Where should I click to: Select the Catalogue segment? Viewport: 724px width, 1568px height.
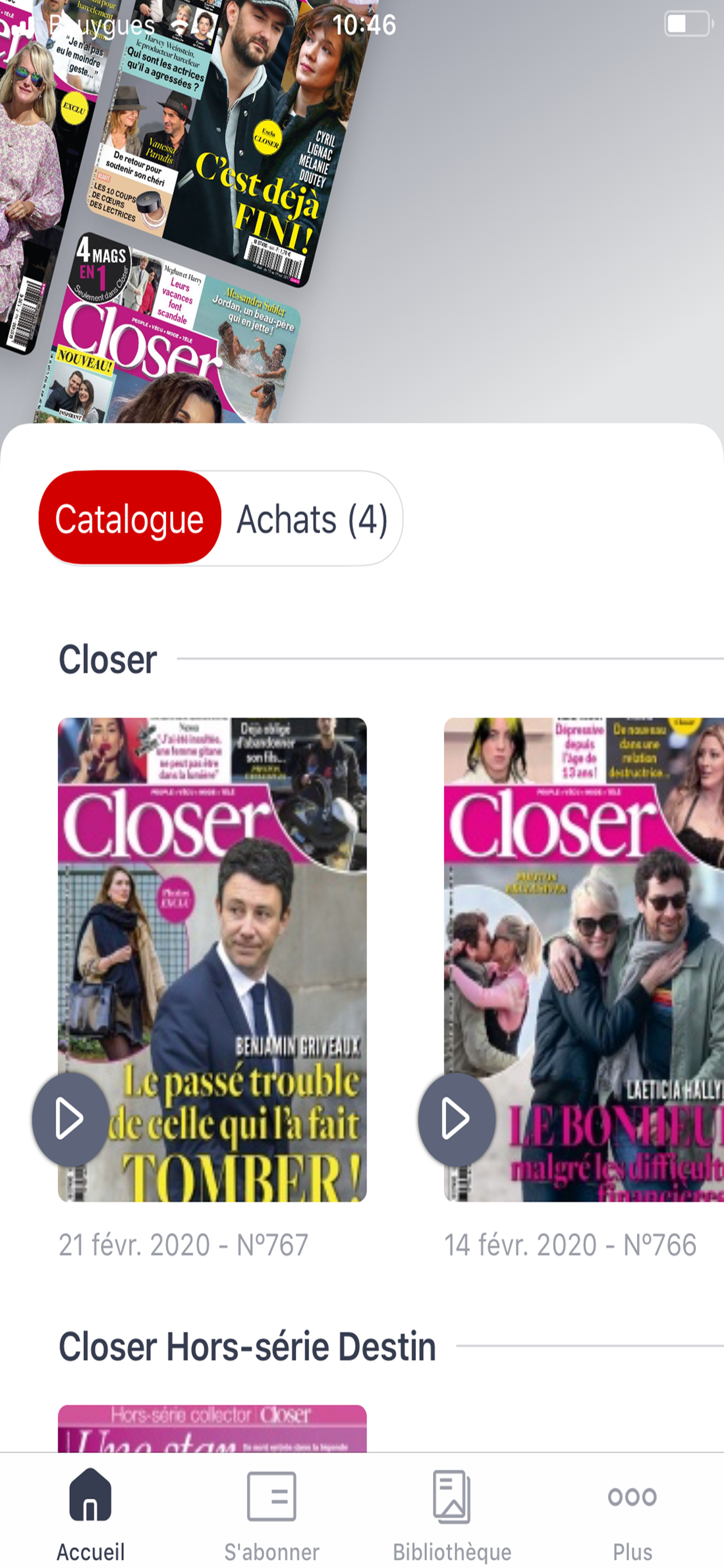(x=129, y=518)
